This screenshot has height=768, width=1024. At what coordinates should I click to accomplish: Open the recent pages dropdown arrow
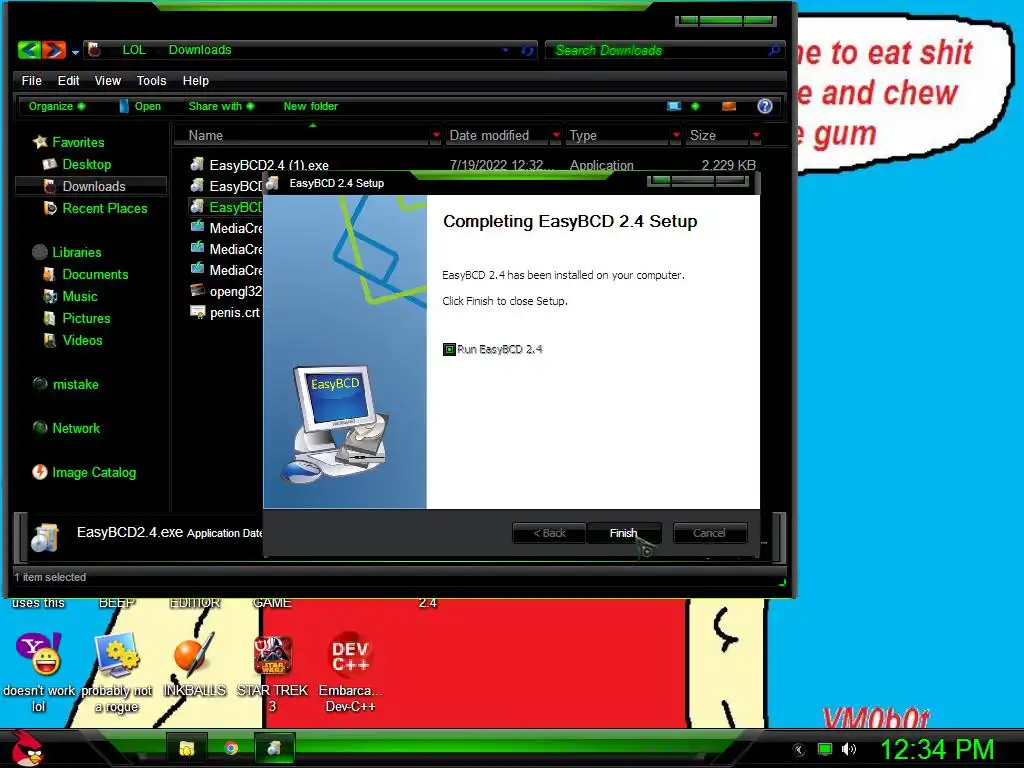75,52
